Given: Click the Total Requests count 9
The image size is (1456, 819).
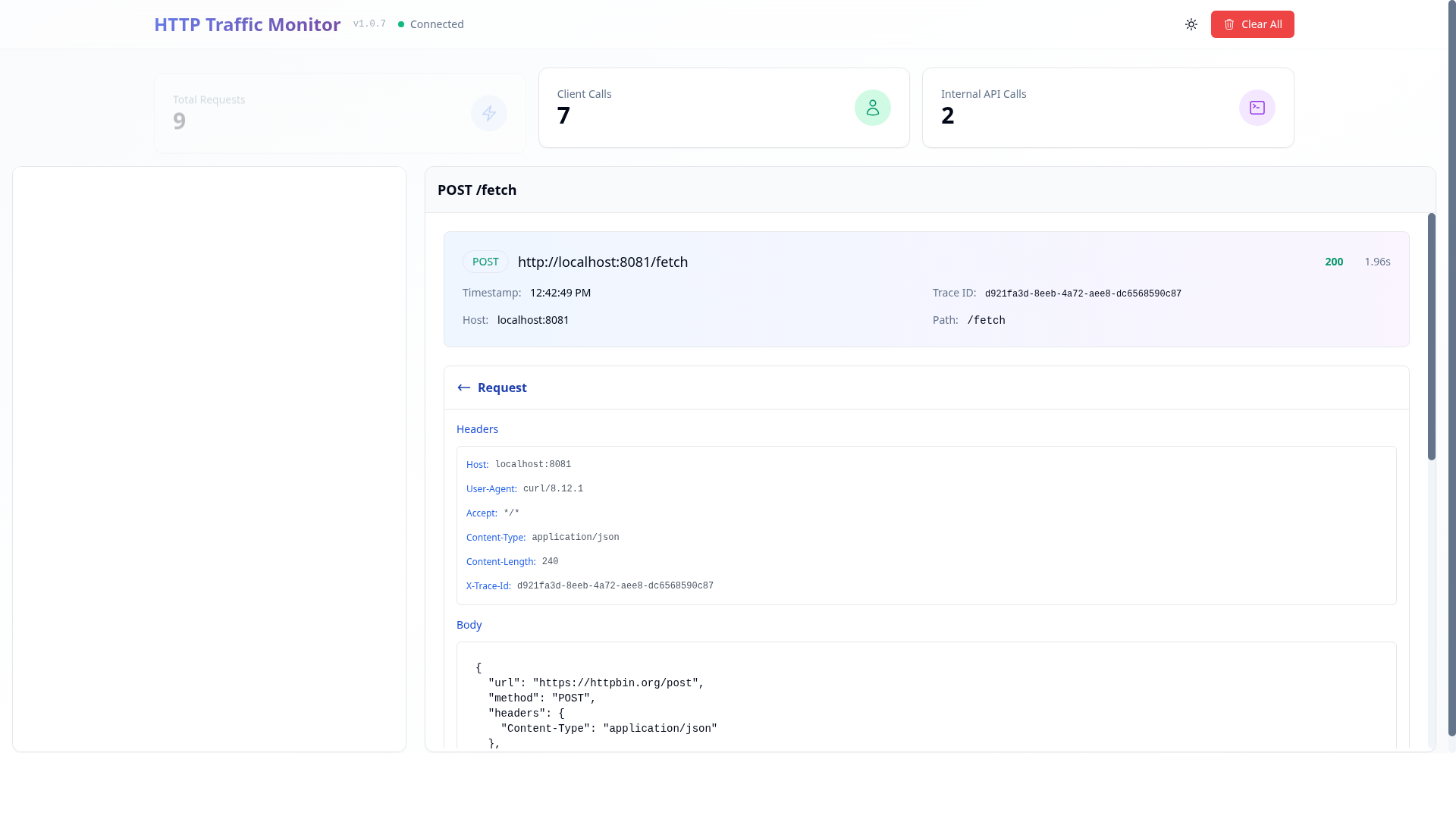Looking at the screenshot, I should click(180, 121).
